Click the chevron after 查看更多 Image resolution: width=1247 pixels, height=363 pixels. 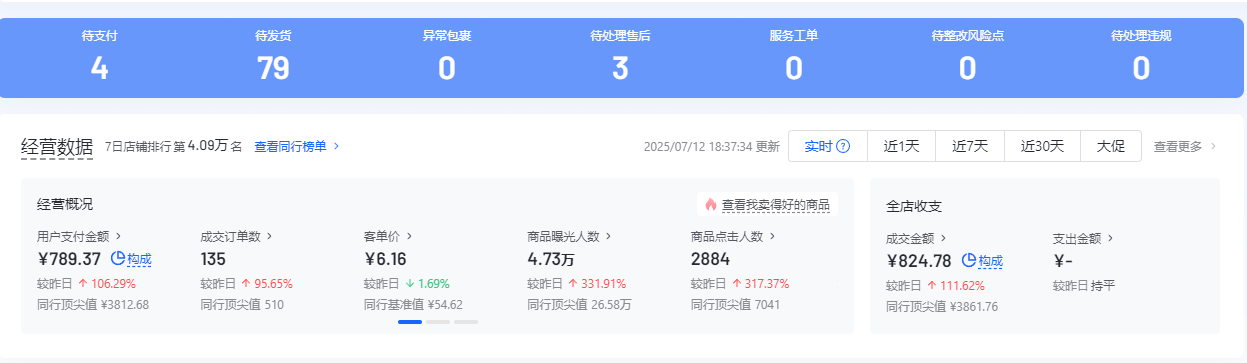[x=1213, y=146]
